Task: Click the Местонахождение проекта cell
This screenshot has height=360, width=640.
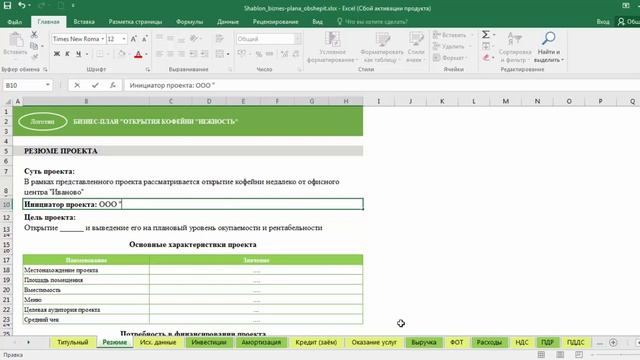Action: pyautogui.click(x=86, y=270)
